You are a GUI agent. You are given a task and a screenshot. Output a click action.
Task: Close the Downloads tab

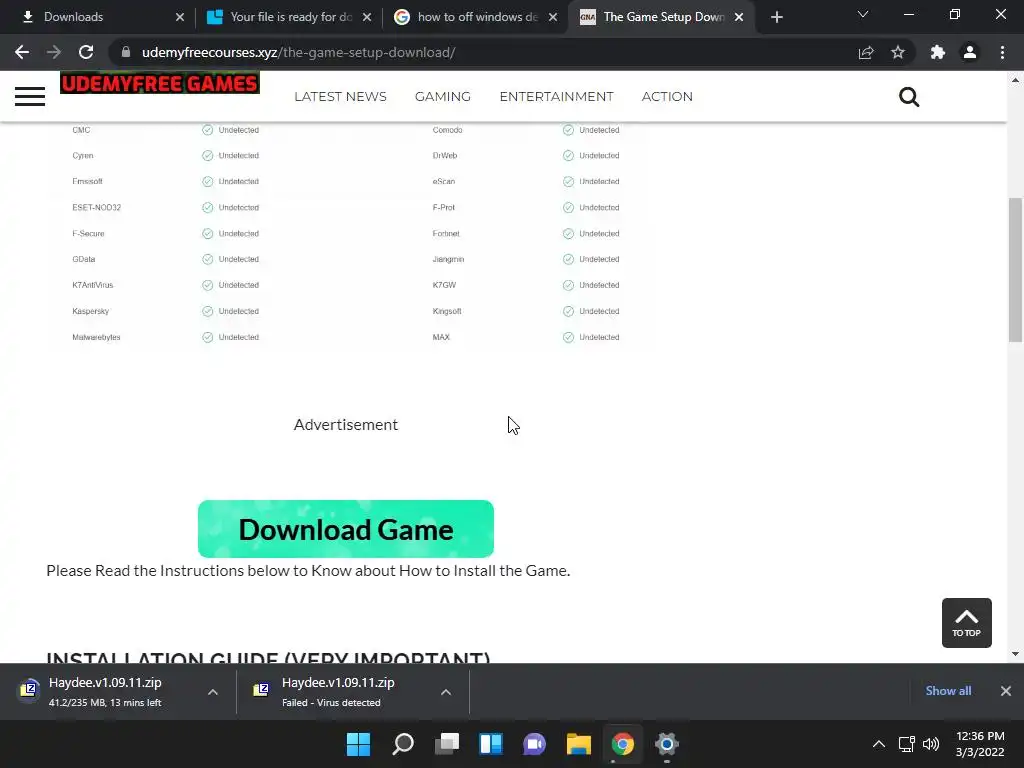point(180,17)
